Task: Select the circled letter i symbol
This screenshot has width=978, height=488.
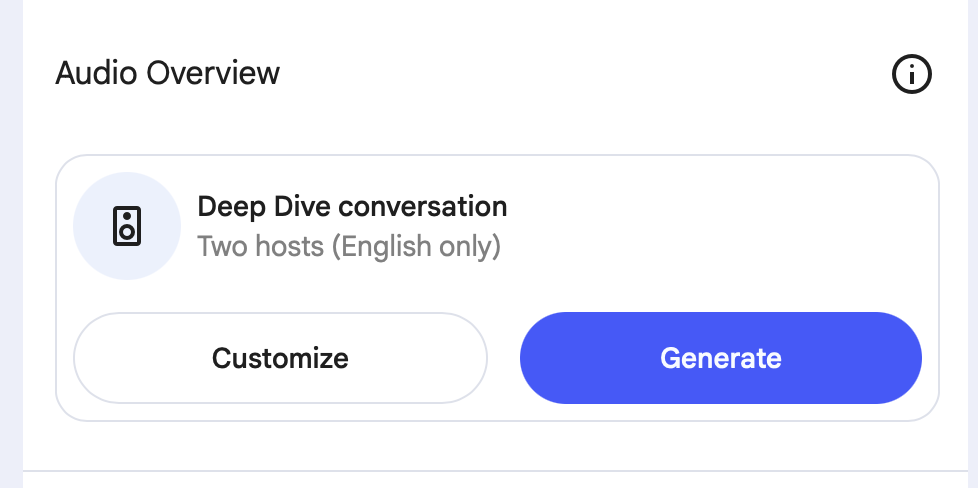Action: (911, 74)
